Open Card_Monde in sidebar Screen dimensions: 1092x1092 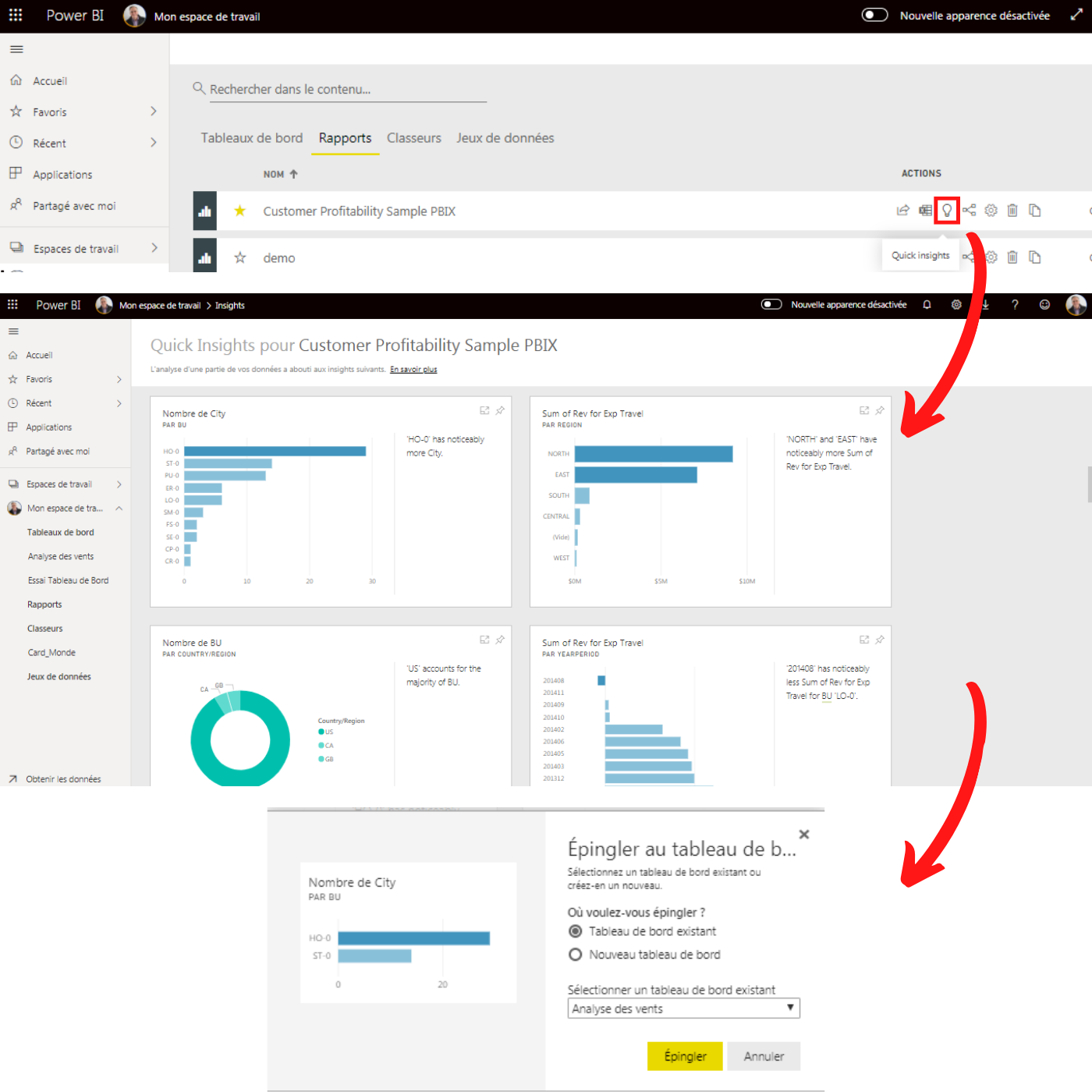[x=51, y=653]
